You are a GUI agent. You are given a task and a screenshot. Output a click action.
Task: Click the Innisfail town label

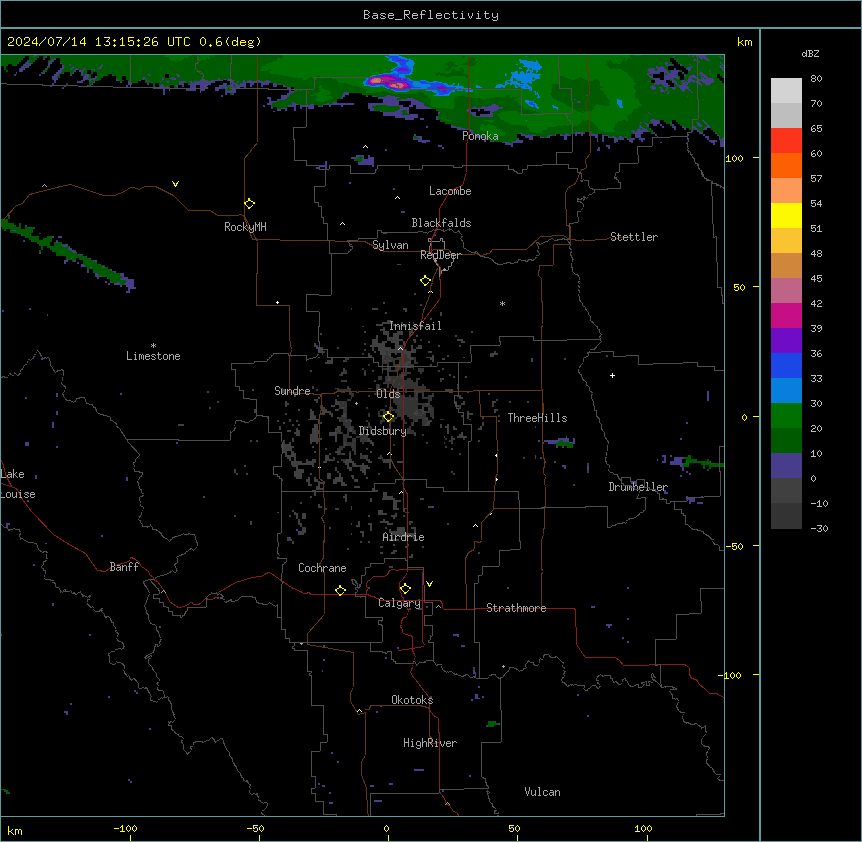coord(415,326)
